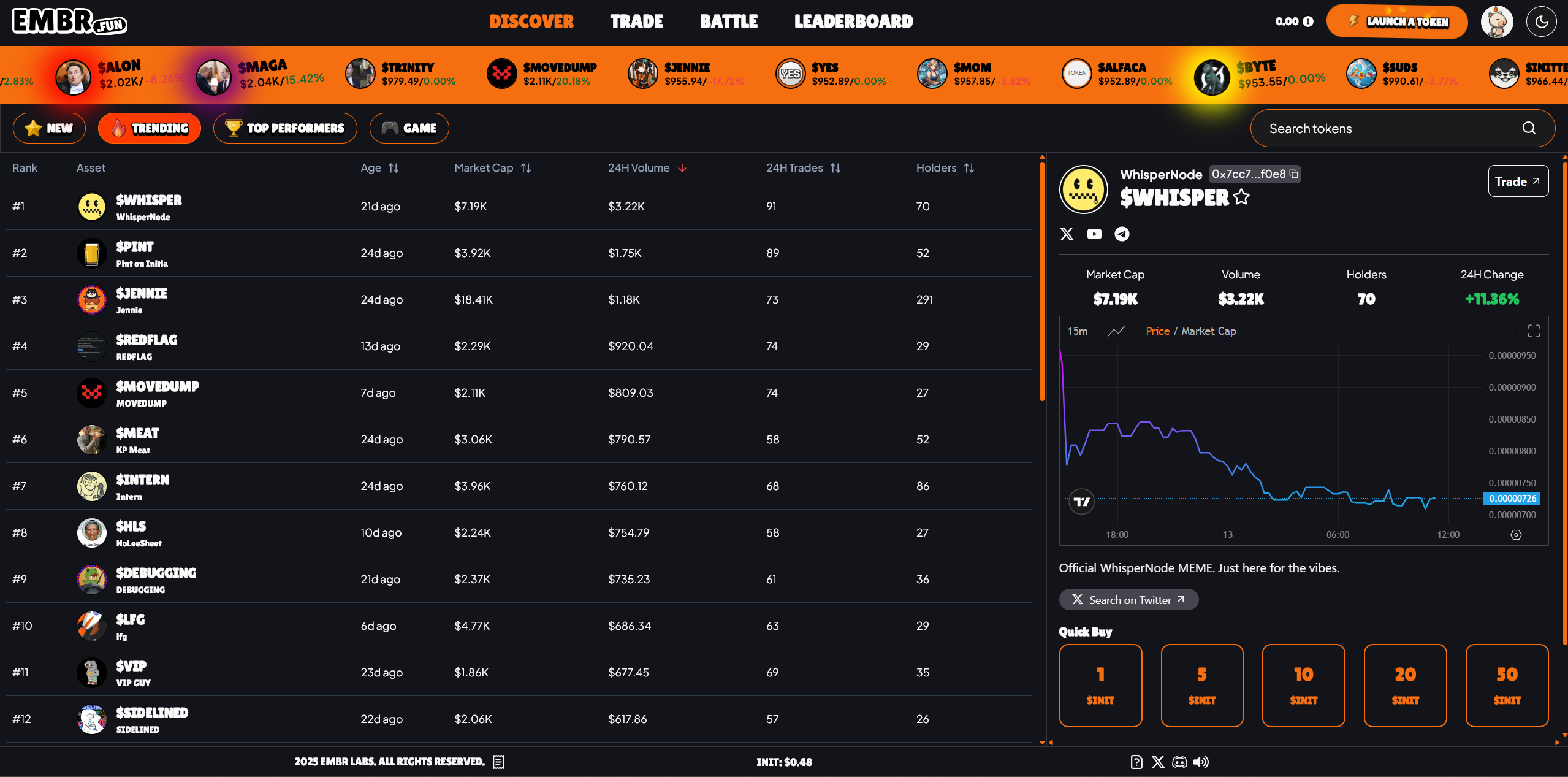Click the help question icon in footer
1568x777 pixels.
click(1136, 762)
